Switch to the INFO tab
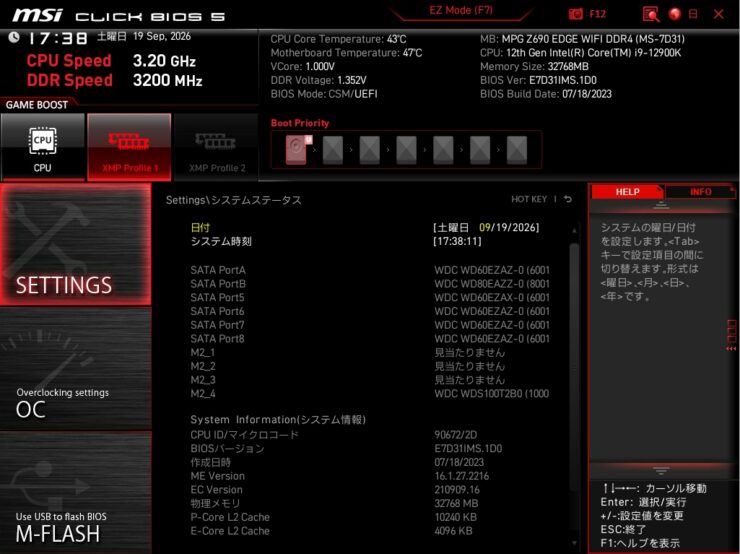740x554 pixels. pyautogui.click(x=700, y=192)
